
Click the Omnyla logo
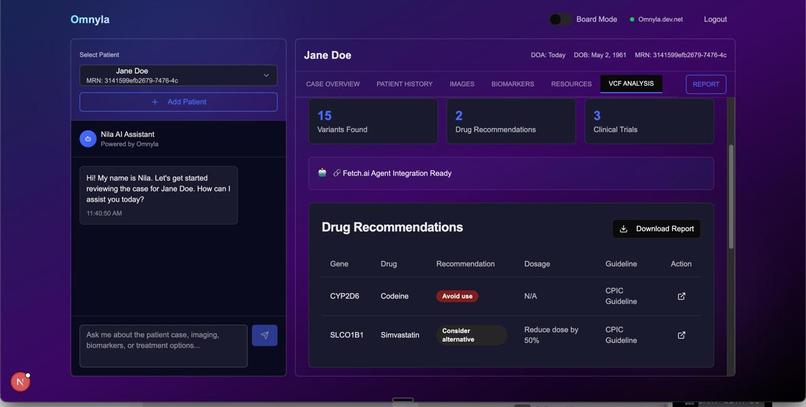[x=90, y=20]
